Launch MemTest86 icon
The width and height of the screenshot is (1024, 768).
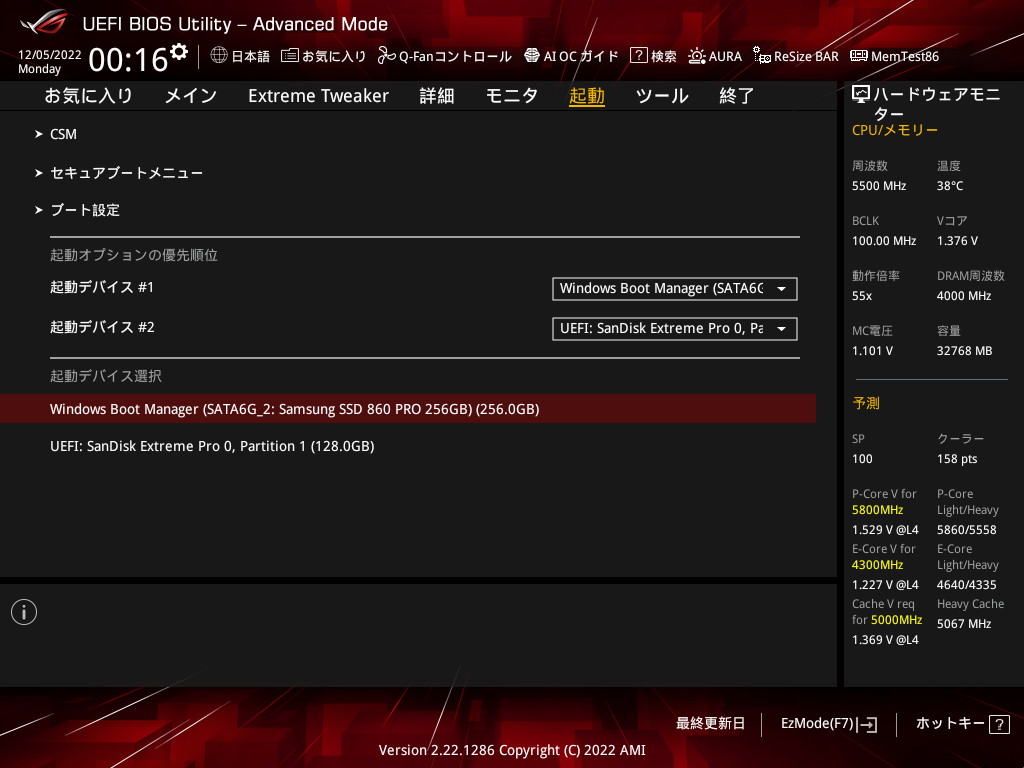coord(859,56)
